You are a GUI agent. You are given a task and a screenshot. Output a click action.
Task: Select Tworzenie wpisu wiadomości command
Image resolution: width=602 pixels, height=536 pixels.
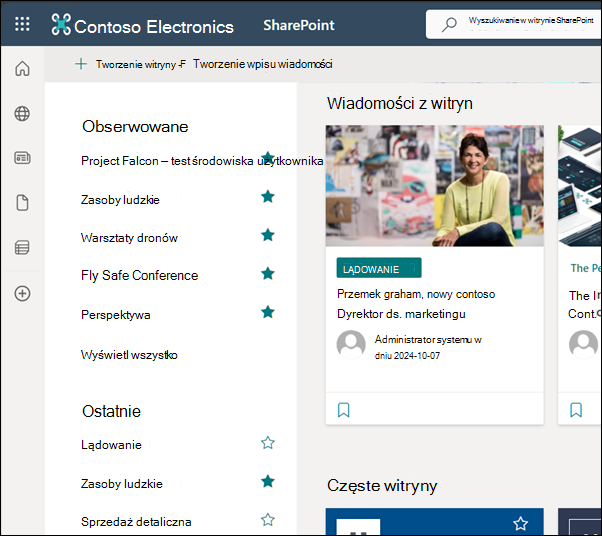(x=263, y=64)
